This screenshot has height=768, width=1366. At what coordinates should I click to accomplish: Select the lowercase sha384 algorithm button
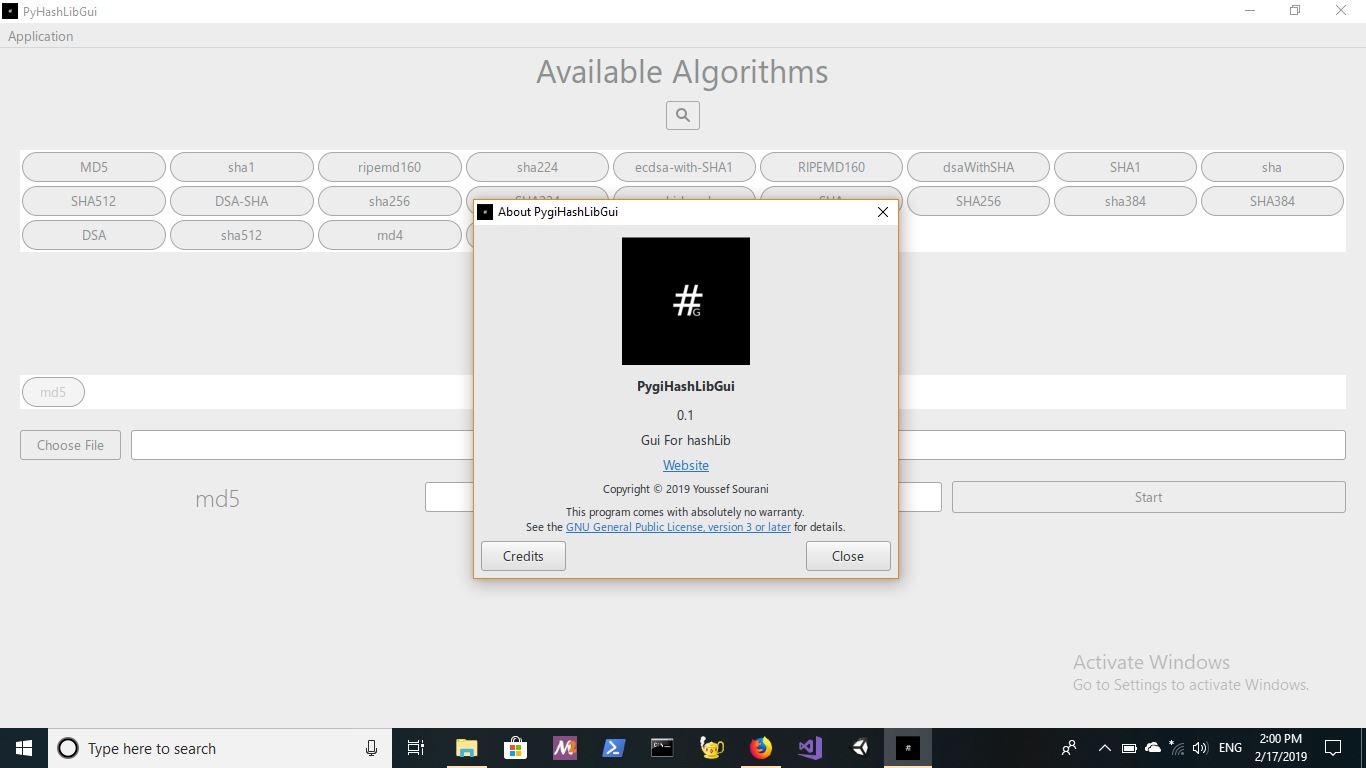click(1125, 201)
